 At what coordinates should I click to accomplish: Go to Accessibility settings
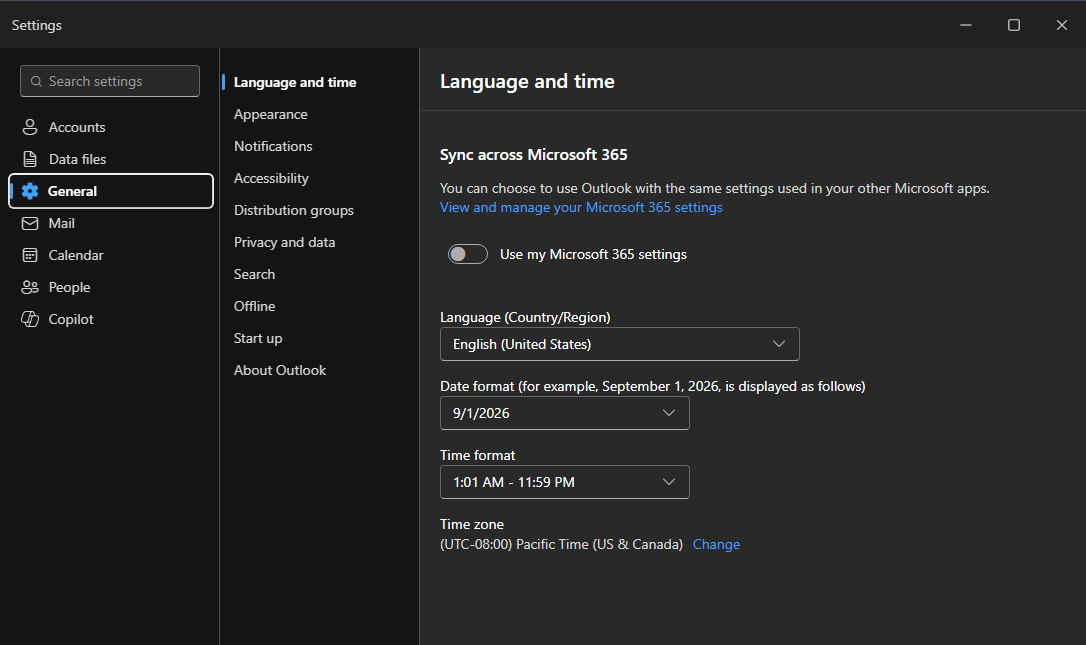[x=271, y=178]
